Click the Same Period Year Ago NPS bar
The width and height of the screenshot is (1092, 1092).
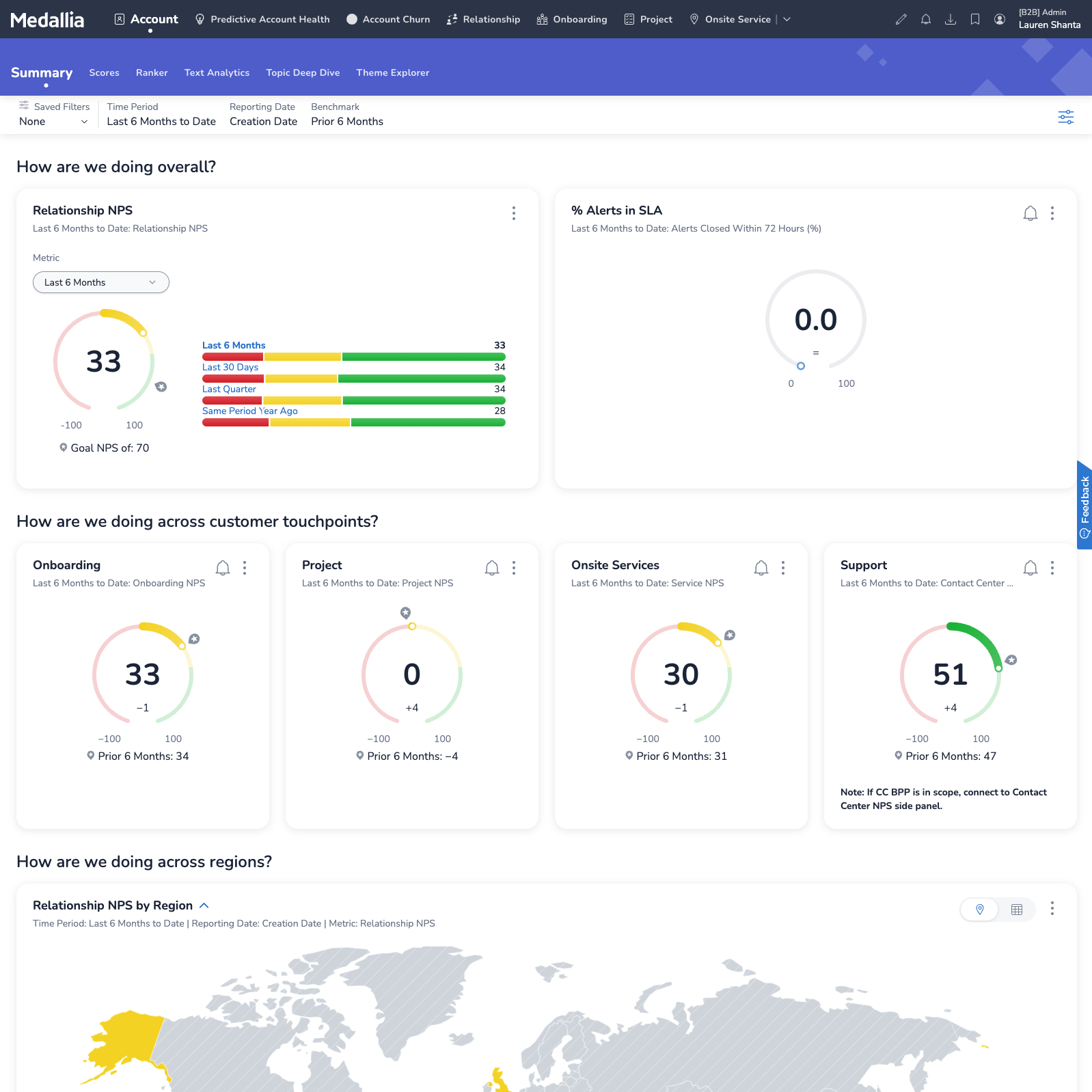pyautogui.click(x=353, y=422)
